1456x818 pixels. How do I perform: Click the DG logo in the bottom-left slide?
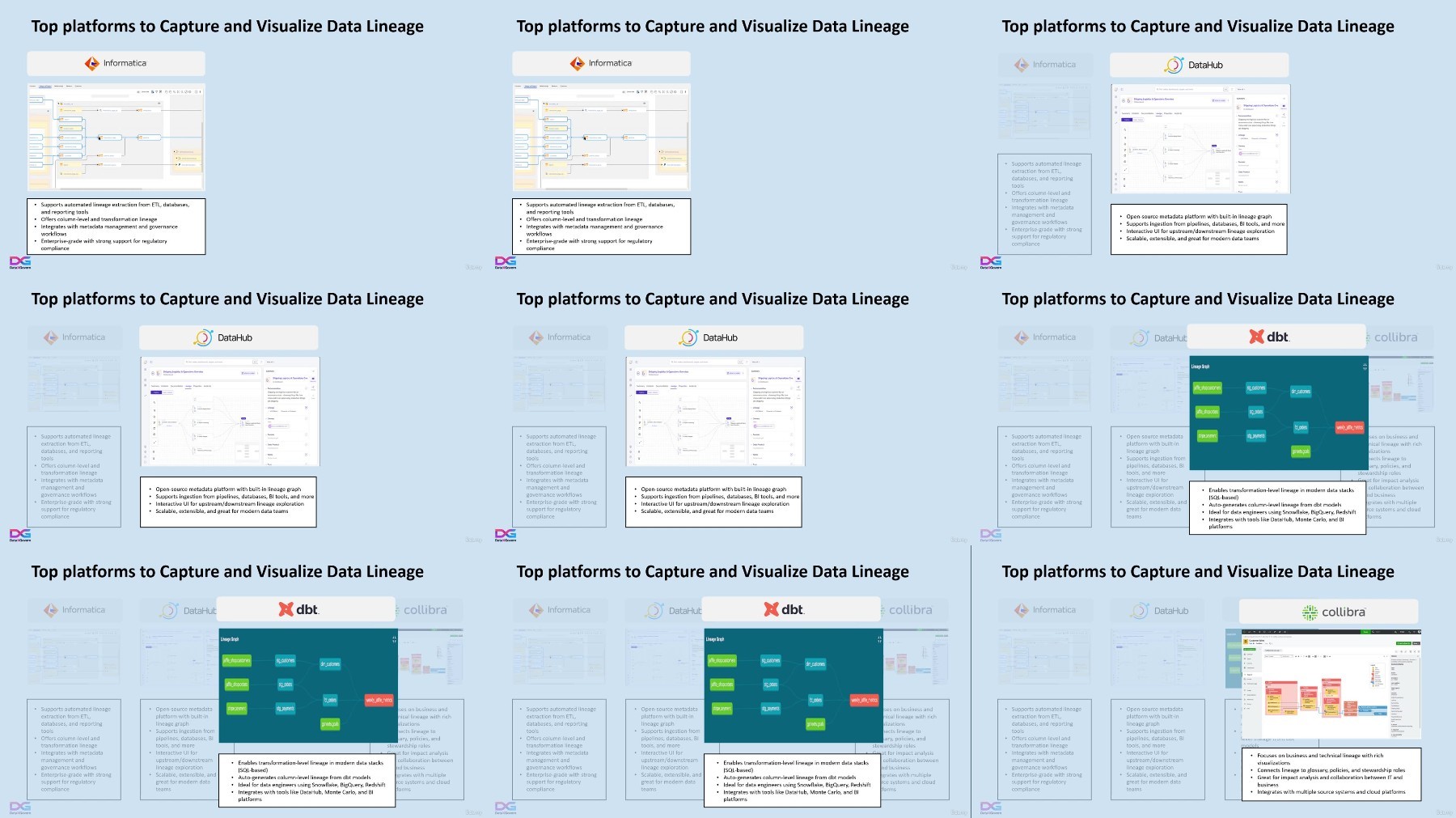point(20,807)
